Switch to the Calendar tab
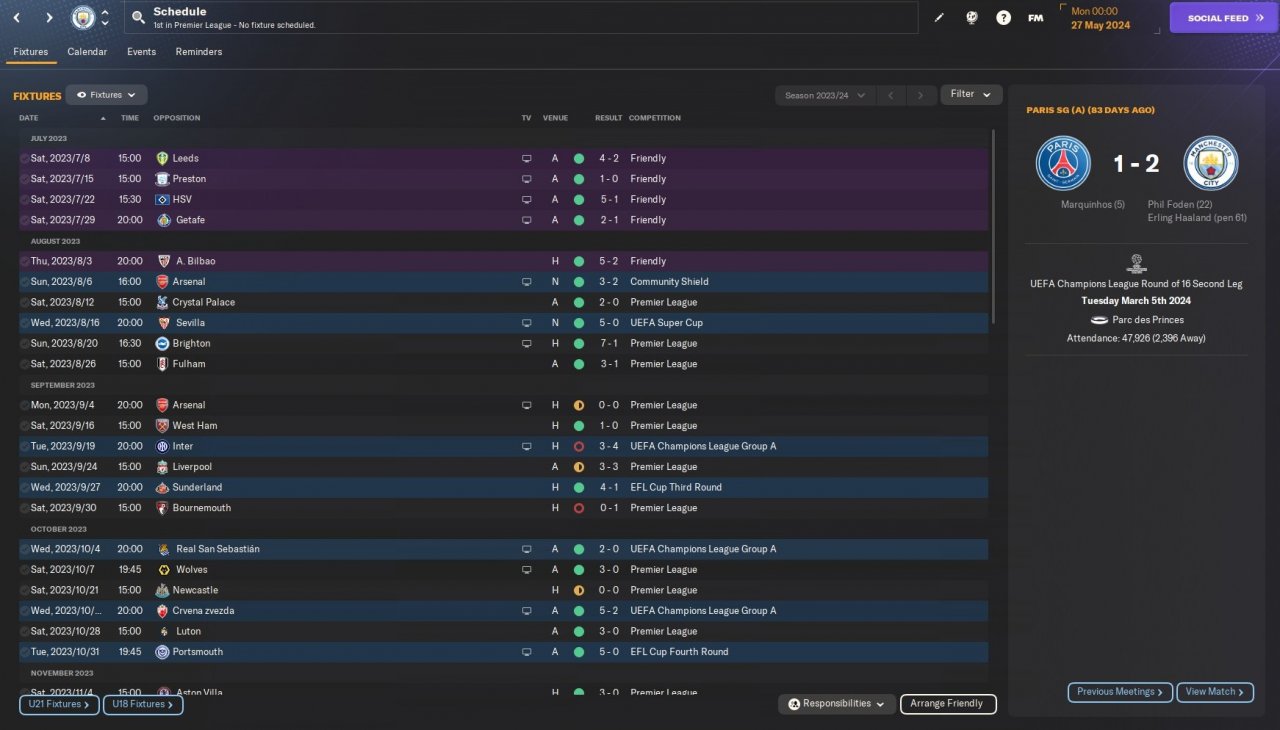 (87, 52)
